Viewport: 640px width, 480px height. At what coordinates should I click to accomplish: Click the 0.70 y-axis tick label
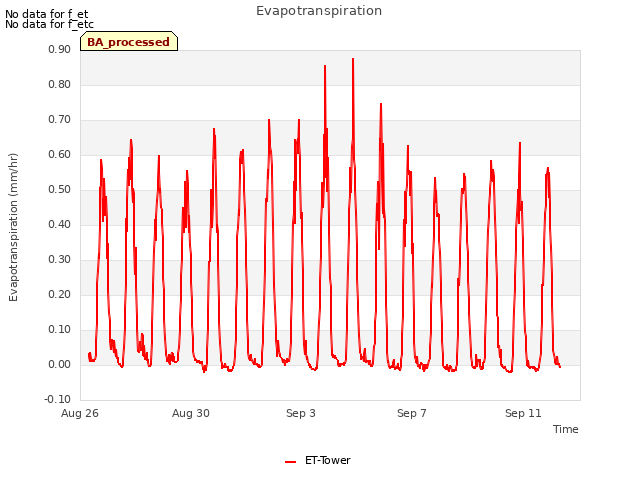pyautogui.click(x=59, y=120)
